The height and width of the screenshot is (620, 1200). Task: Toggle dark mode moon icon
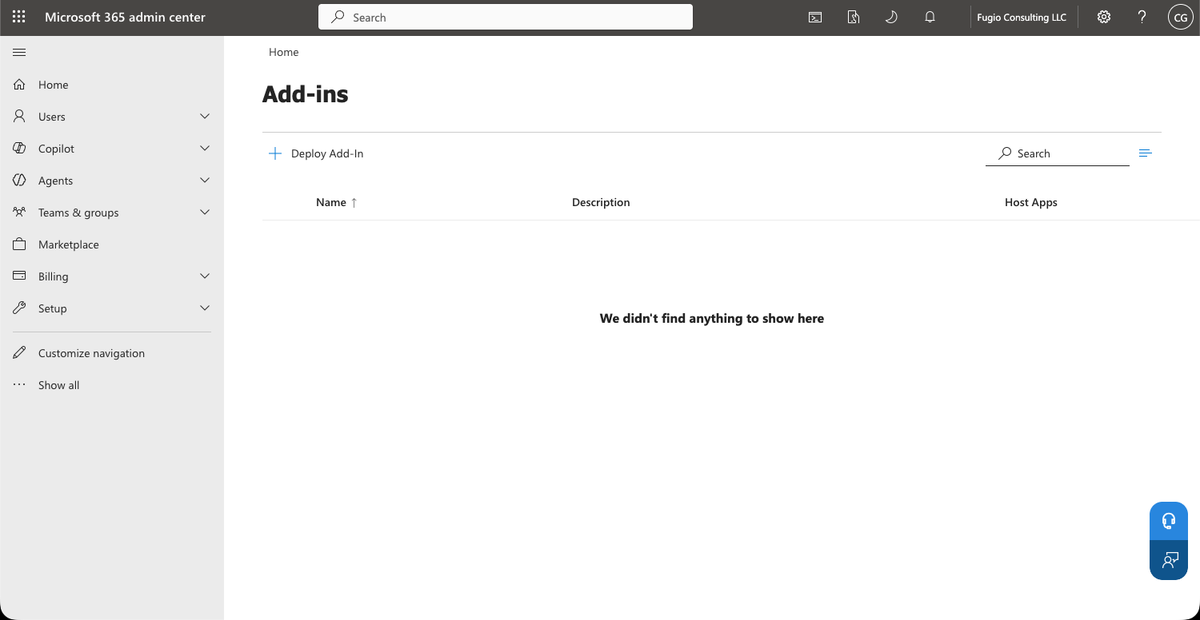point(891,17)
